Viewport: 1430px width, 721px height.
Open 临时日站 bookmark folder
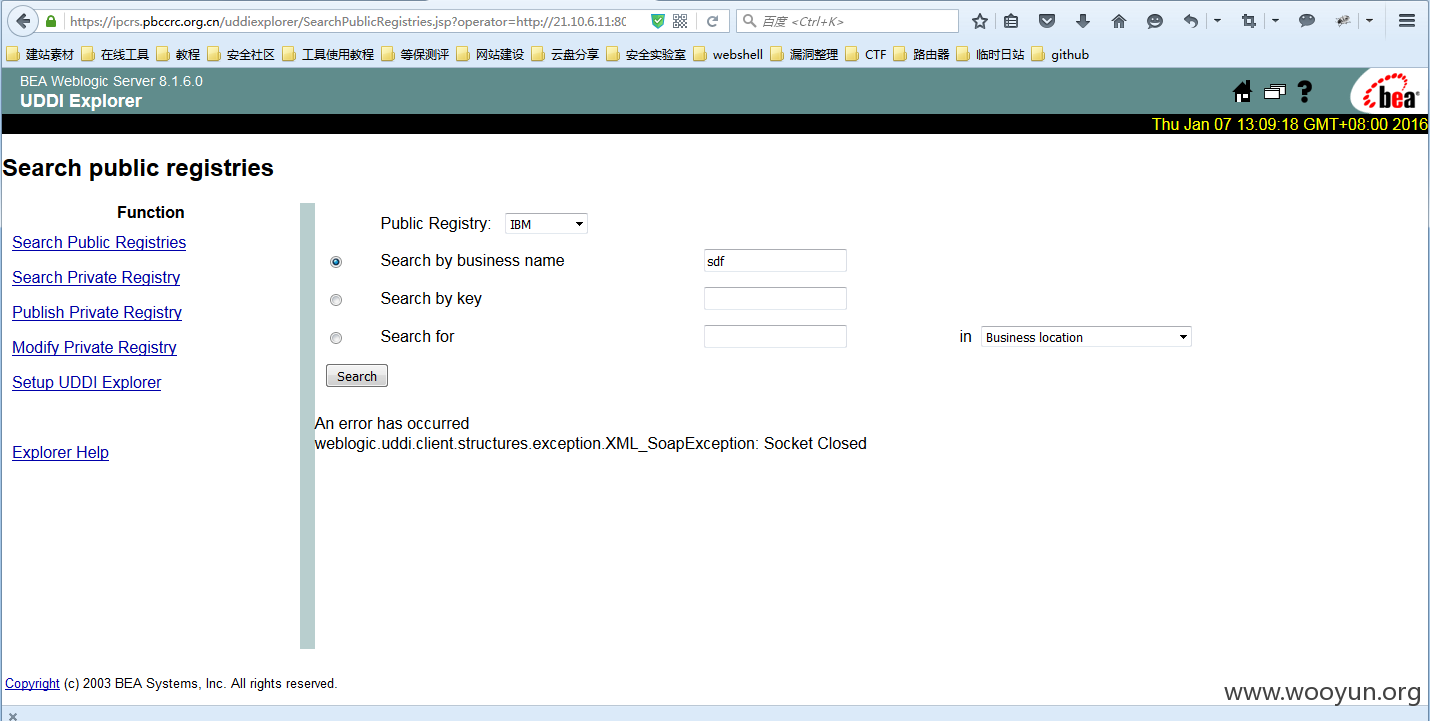(990, 54)
